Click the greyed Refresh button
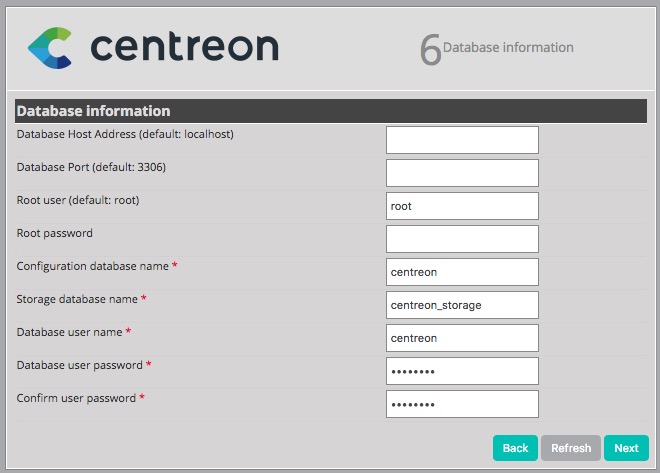The width and height of the screenshot is (660, 473). (570, 448)
